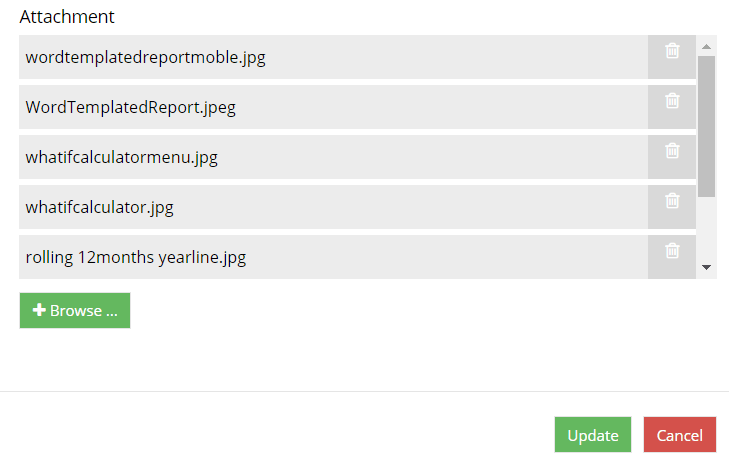Viewport: 729px width, 459px height.
Task: Click the Attachment section label
Action: click(67, 17)
